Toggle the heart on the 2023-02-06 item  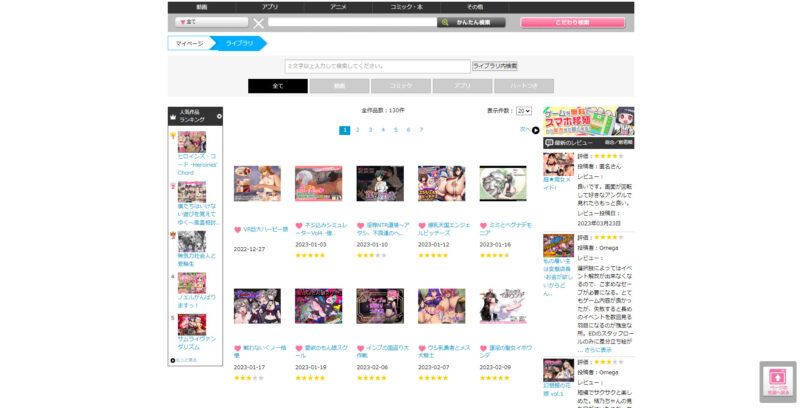pyautogui.click(x=360, y=348)
